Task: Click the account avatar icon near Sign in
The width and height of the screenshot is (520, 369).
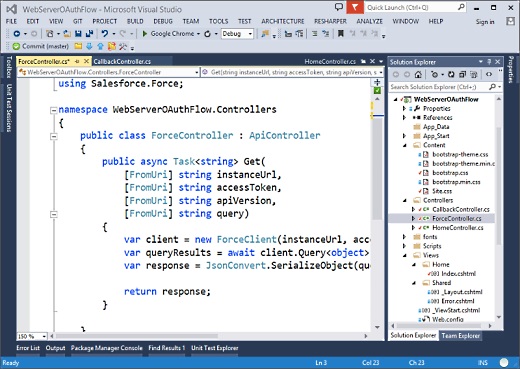Action: (x=510, y=21)
